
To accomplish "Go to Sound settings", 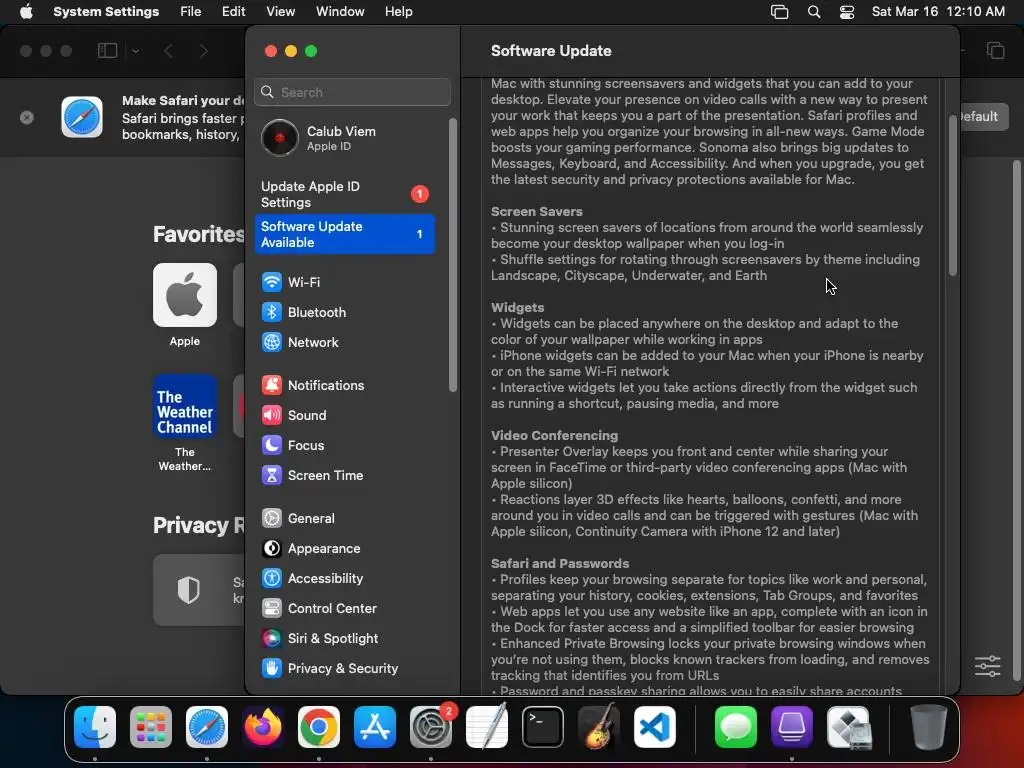I will click(x=344, y=415).
